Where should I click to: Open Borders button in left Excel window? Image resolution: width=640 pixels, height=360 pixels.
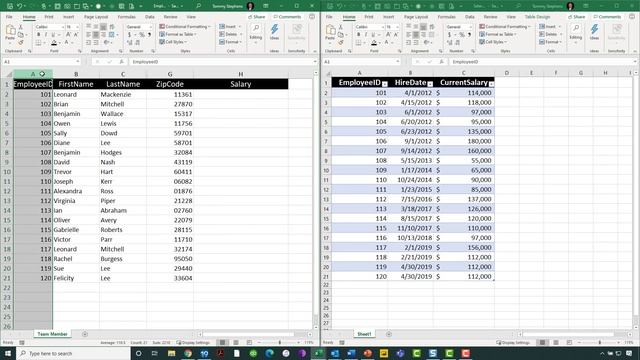coord(38,42)
